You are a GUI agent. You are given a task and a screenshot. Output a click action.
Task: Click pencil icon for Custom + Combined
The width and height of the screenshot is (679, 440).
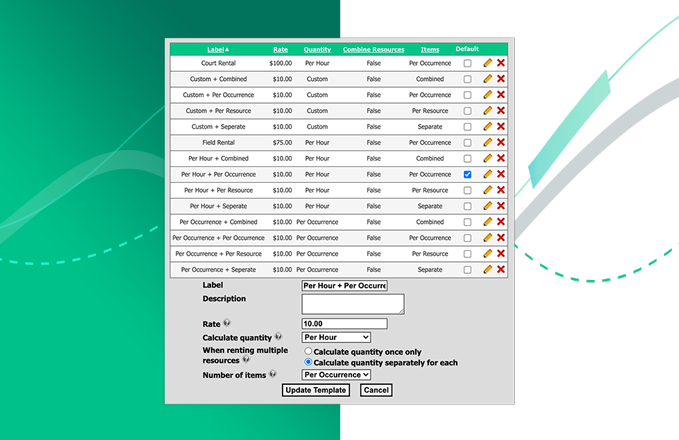click(x=488, y=79)
